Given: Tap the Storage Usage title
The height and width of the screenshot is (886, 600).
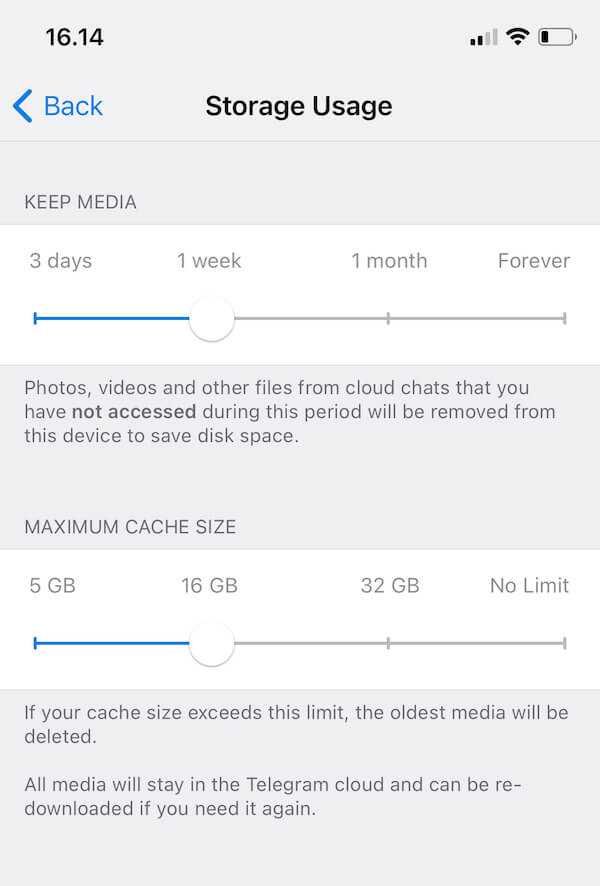Looking at the screenshot, I should [x=299, y=106].
